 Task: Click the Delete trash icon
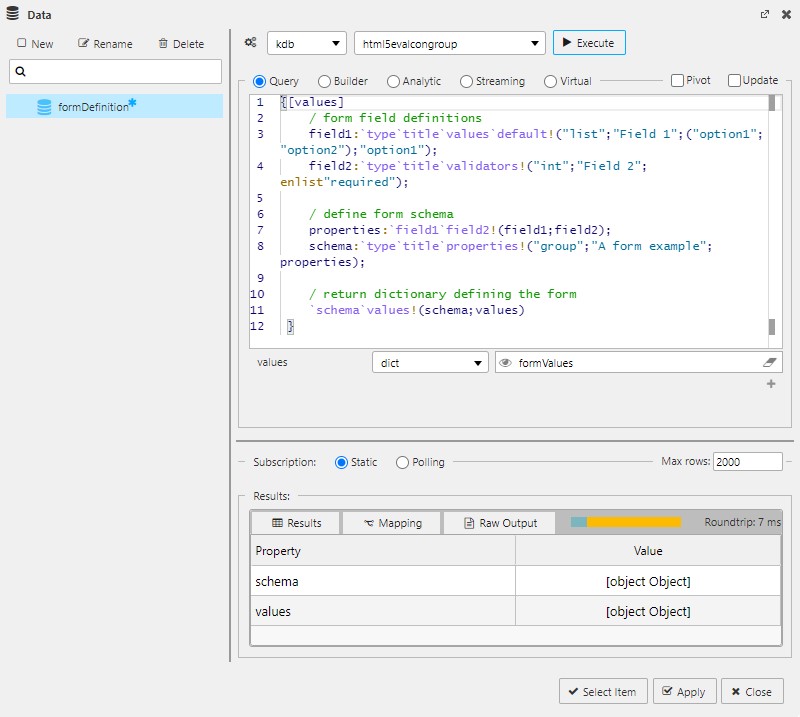[163, 44]
